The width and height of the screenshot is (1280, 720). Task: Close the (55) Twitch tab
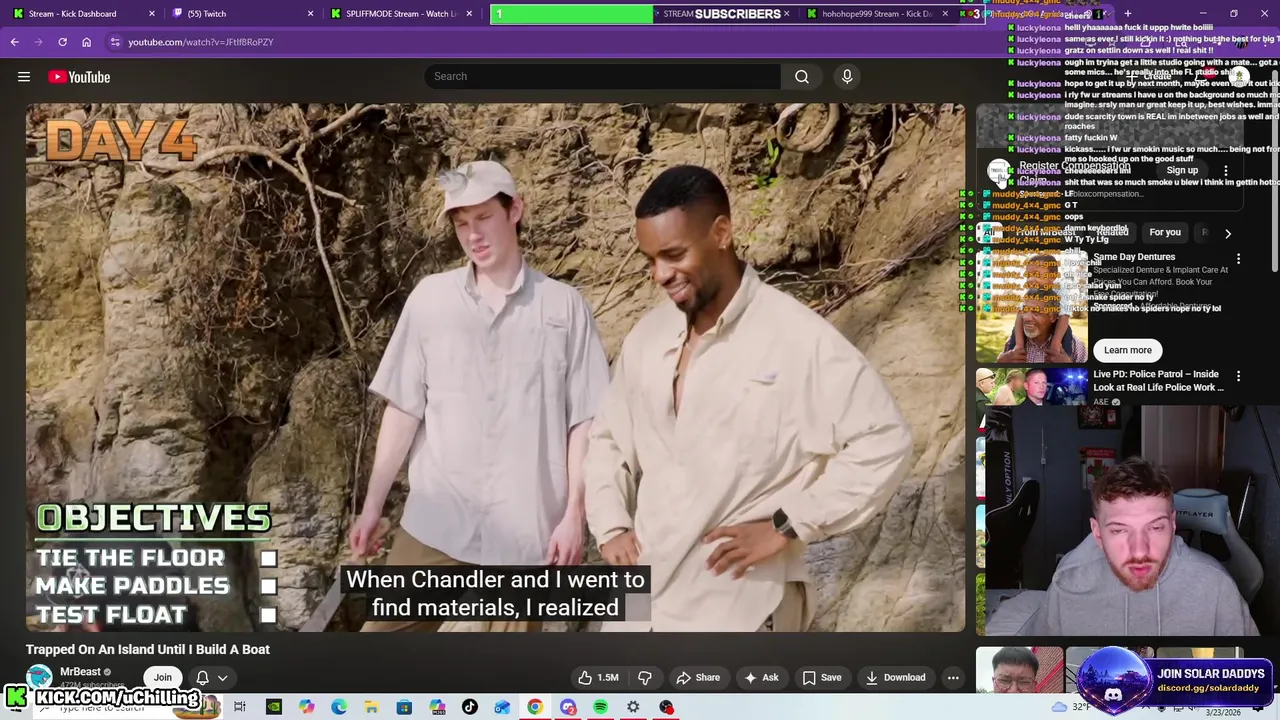(x=310, y=14)
